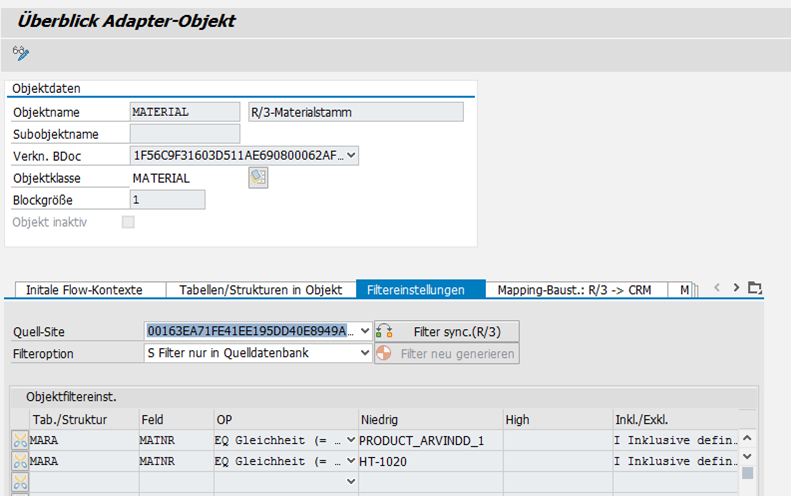
Task: Click the sync icon beside Quell-Site
Action: pos(384,331)
